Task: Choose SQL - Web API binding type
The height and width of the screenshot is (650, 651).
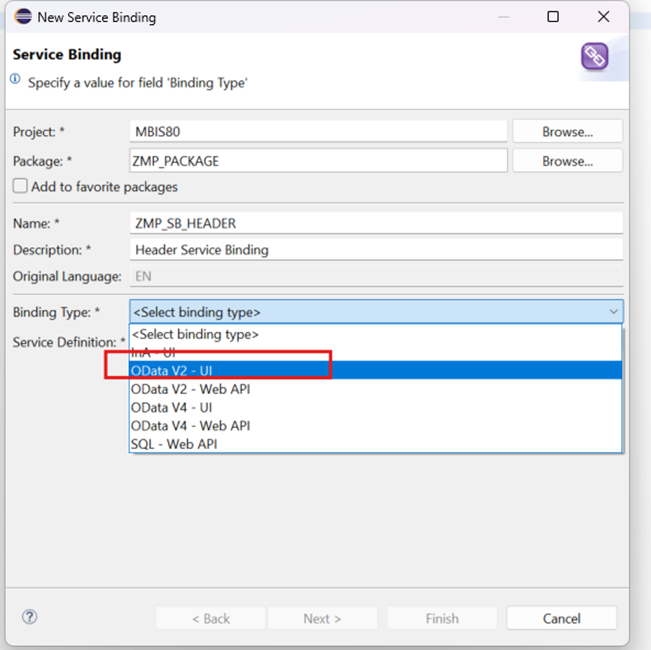Action: [x=174, y=444]
